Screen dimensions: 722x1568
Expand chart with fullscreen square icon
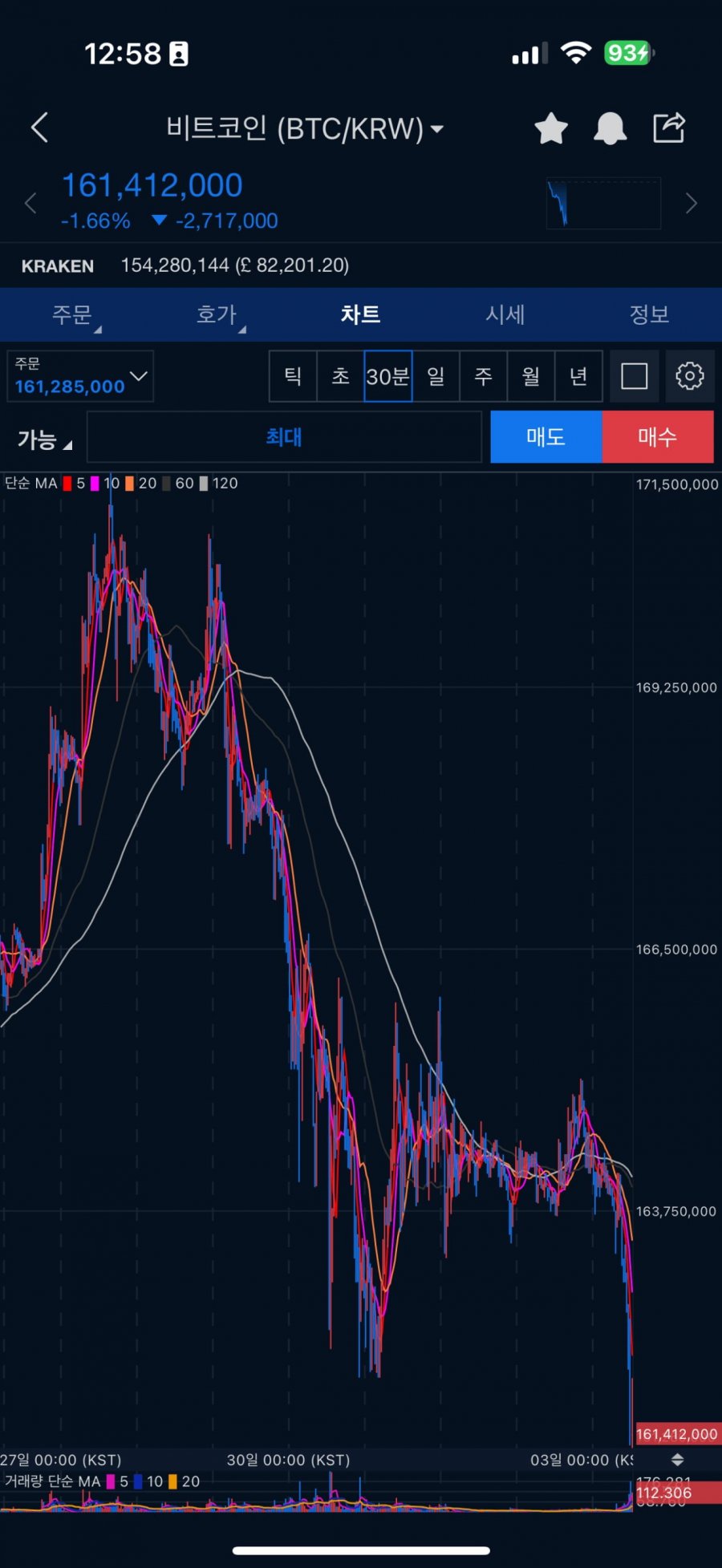pos(634,375)
